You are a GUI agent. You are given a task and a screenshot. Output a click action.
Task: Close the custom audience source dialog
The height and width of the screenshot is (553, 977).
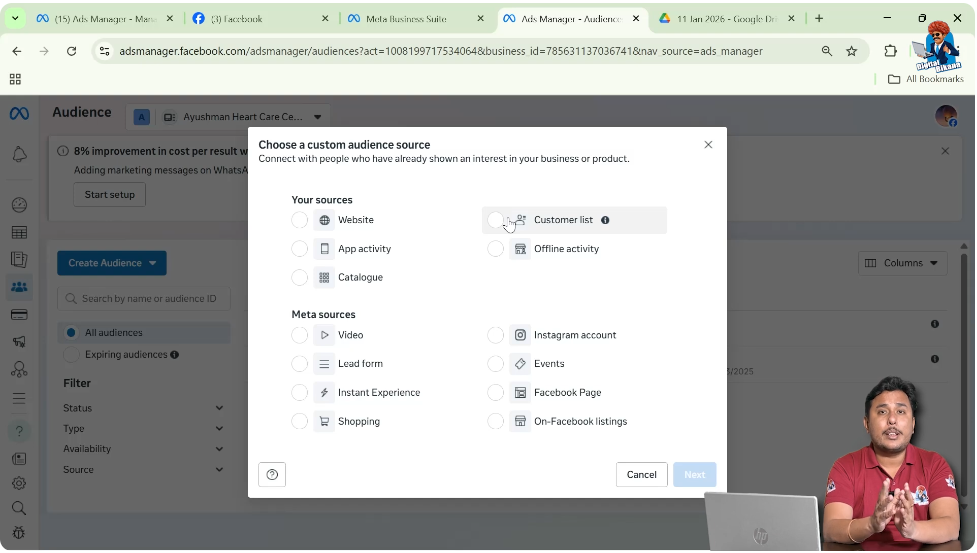708,144
